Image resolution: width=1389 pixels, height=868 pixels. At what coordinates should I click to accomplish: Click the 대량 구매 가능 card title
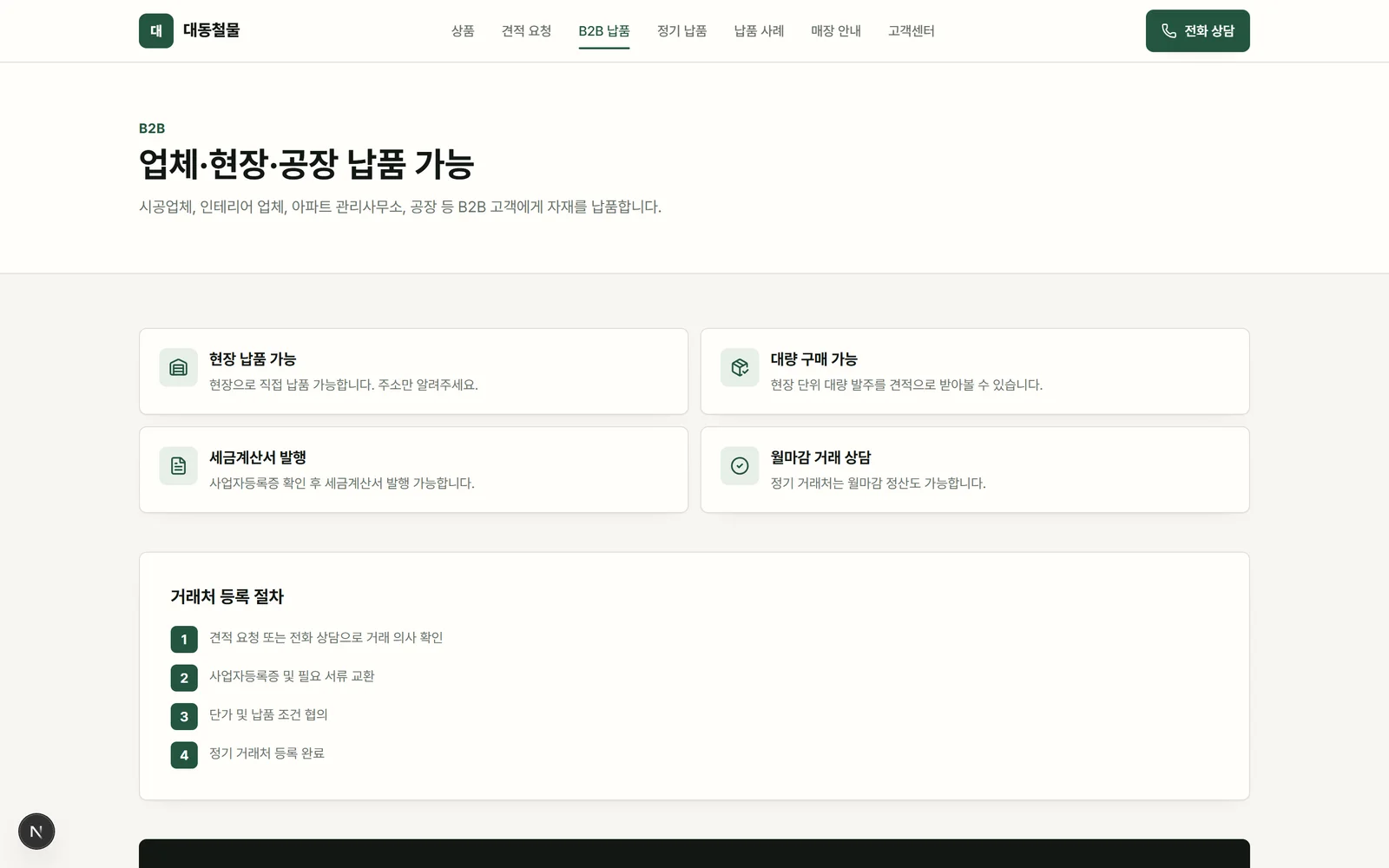point(814,358)
